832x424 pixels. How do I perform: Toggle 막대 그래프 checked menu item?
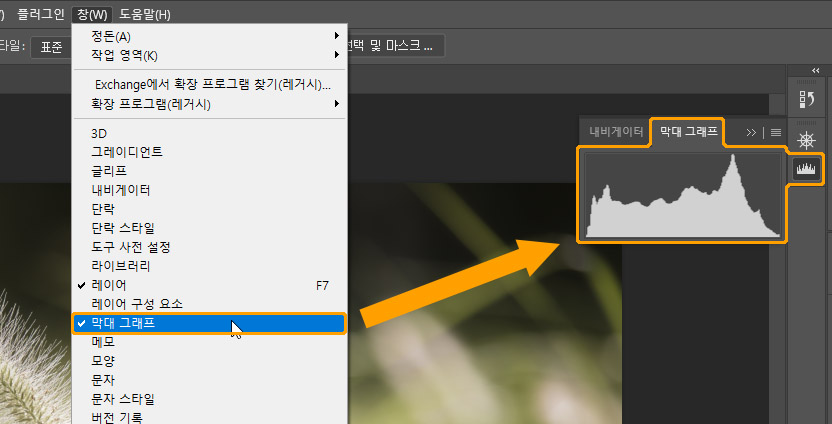click(x=209, y=323)
